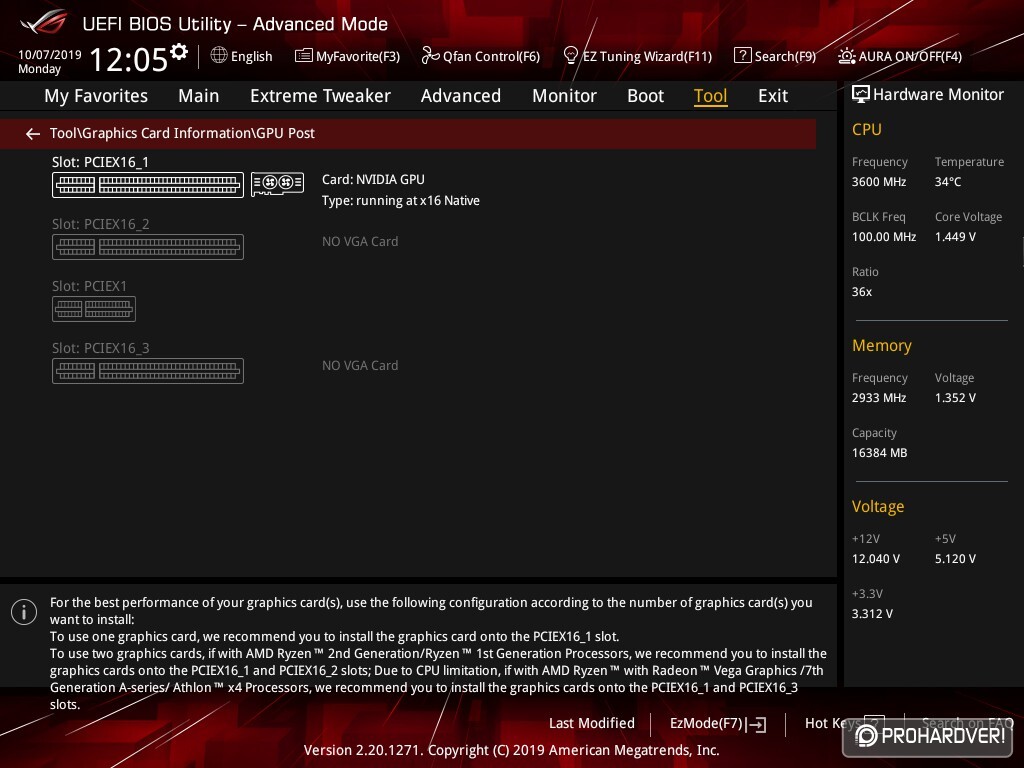
Task: Click 'Type: running at x16 Native' text
Action: [400, 201]
